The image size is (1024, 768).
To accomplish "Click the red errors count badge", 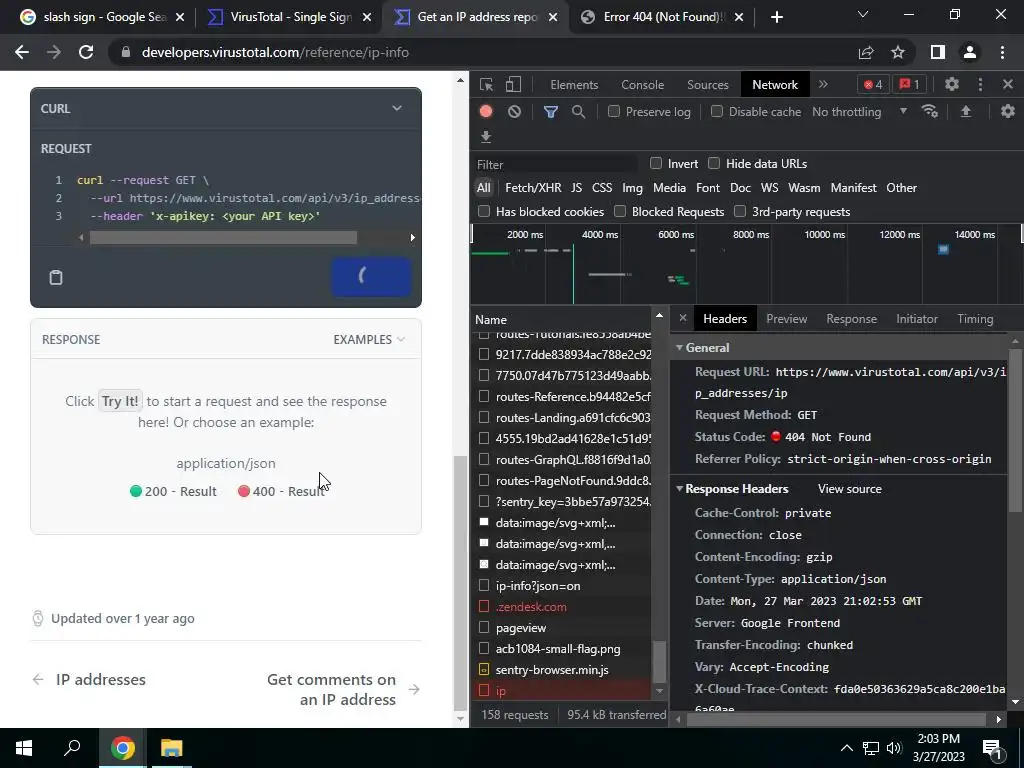I will pos(873,84).
